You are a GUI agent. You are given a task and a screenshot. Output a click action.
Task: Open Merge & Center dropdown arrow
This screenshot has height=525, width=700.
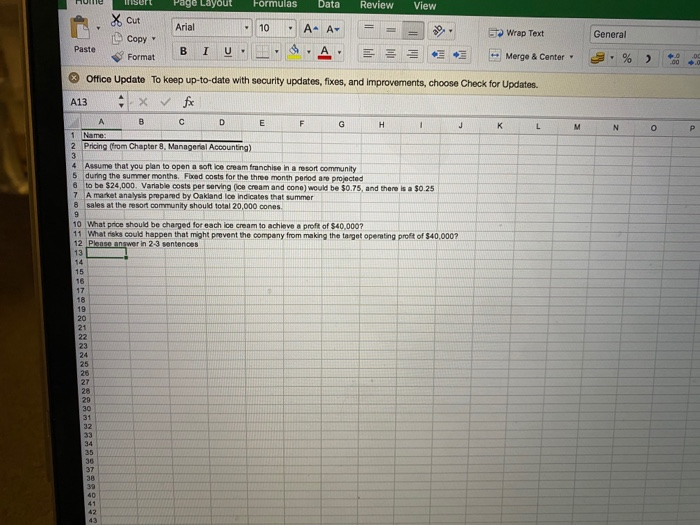click(x=571, y=57)
